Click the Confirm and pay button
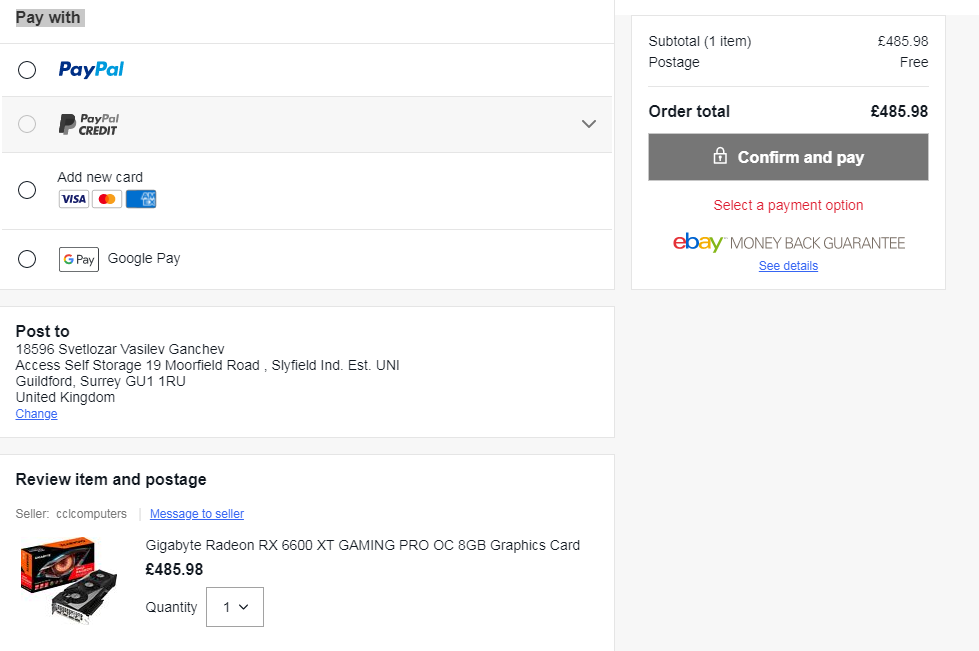Viewport: 979px width, 651px height. point(788,157)
